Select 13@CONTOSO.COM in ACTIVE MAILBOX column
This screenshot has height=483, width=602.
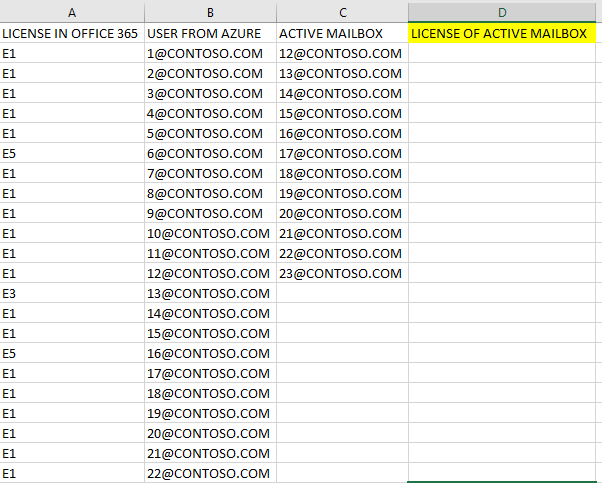point(342,73)
